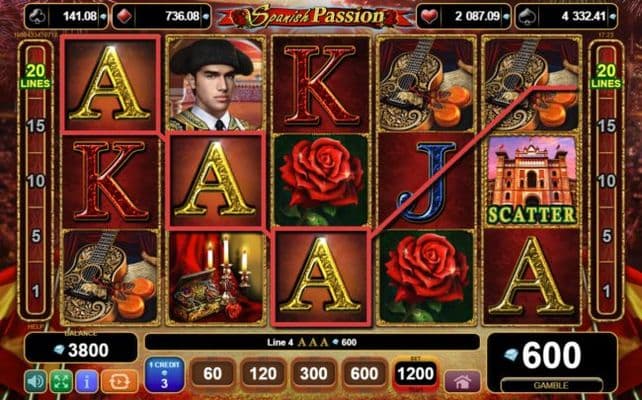642x400 pixels.
Task: Open the 1 Credit denomination selector
Action: pyautogui.click(x=164, y=374)
